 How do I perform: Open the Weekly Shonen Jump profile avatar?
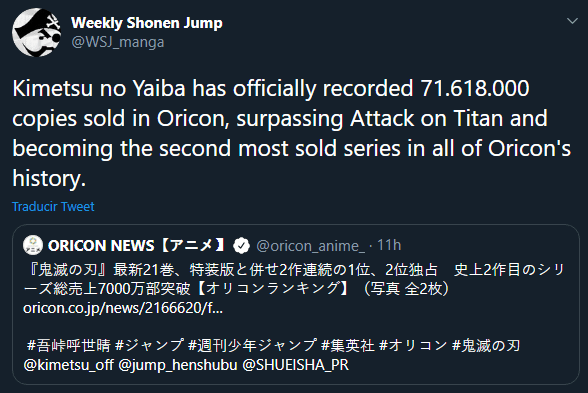(36, 33)
